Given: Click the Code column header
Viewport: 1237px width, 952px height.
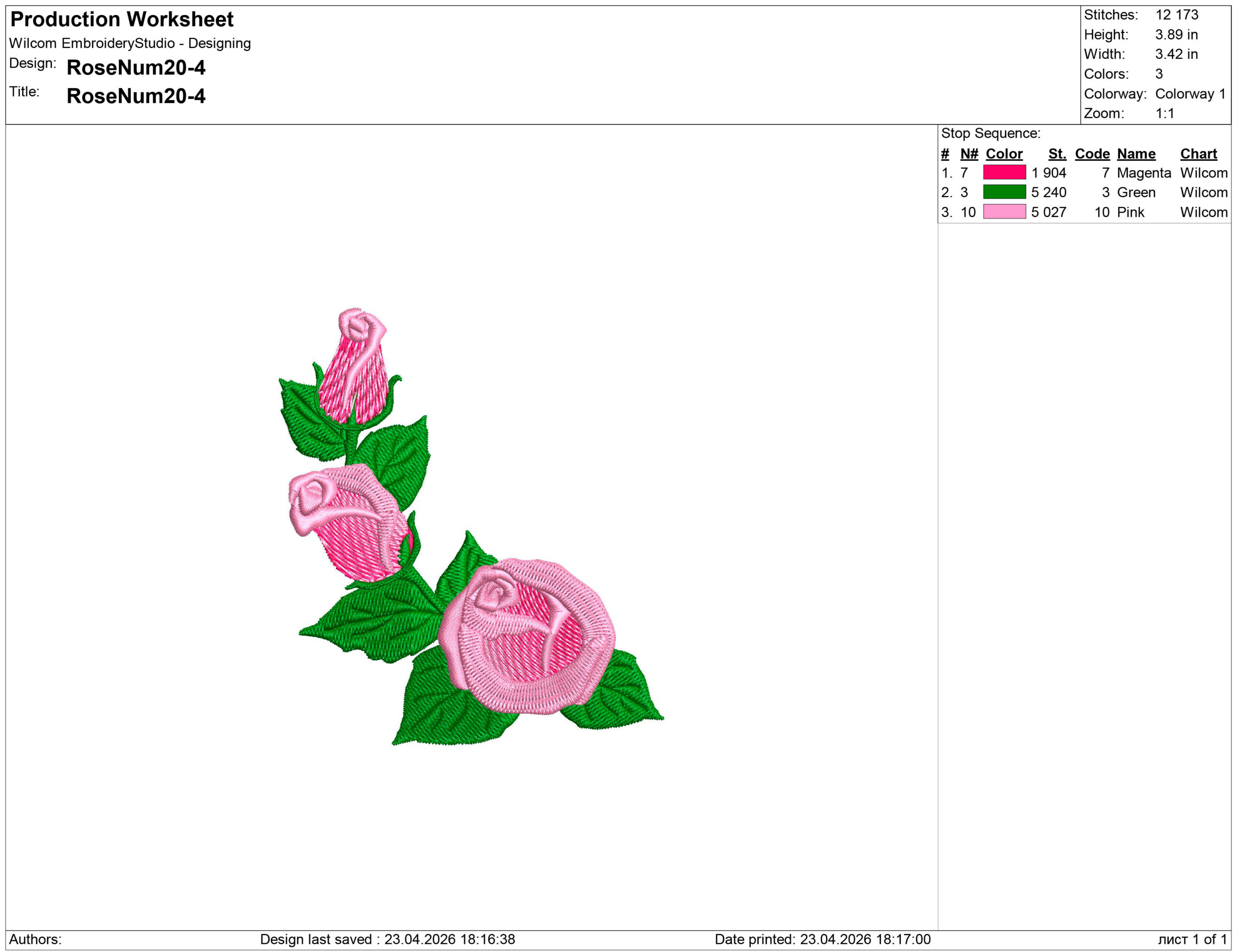Looking at the screenshot, I should 1092,154.
